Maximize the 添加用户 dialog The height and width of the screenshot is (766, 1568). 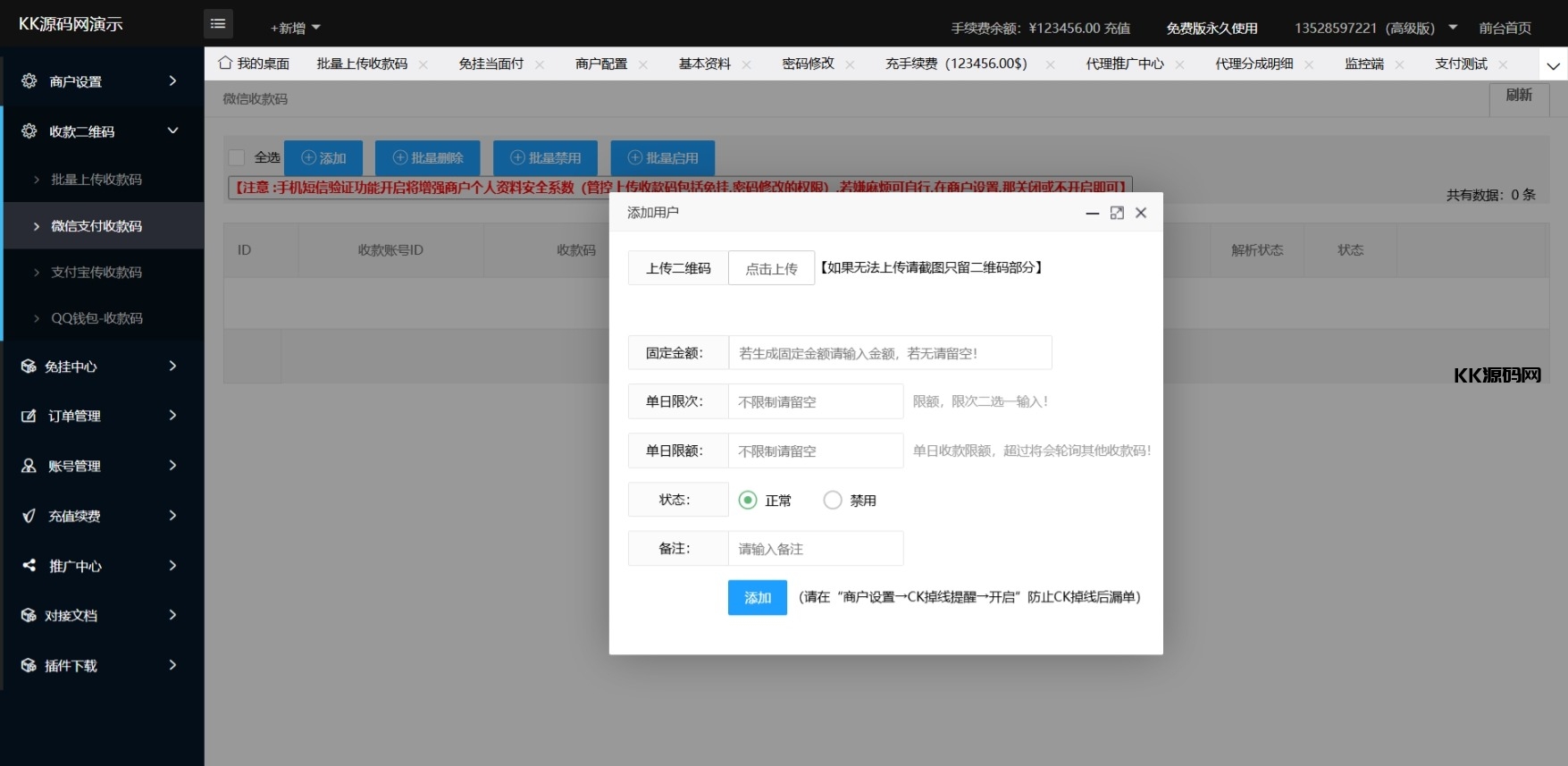(1117, 213)
